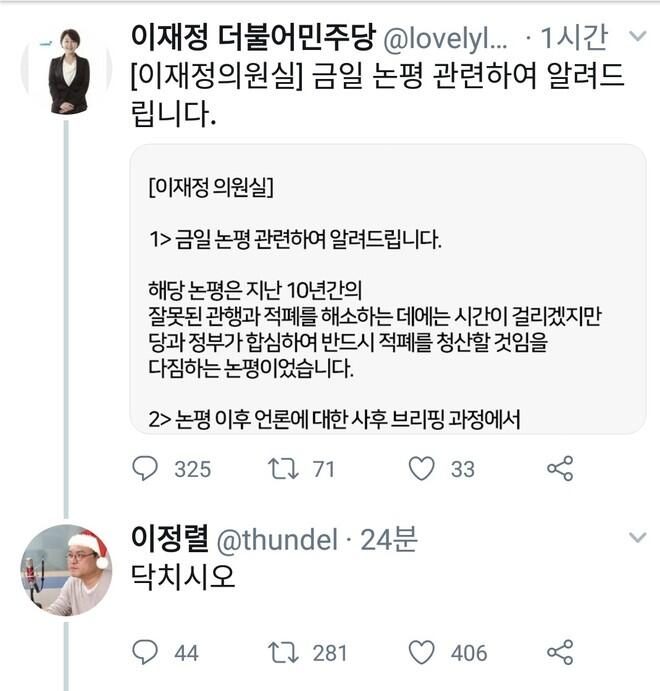Reply to 이재정's tweet via comment icon
Screen dimensions: 660x691
click(146, 468)
